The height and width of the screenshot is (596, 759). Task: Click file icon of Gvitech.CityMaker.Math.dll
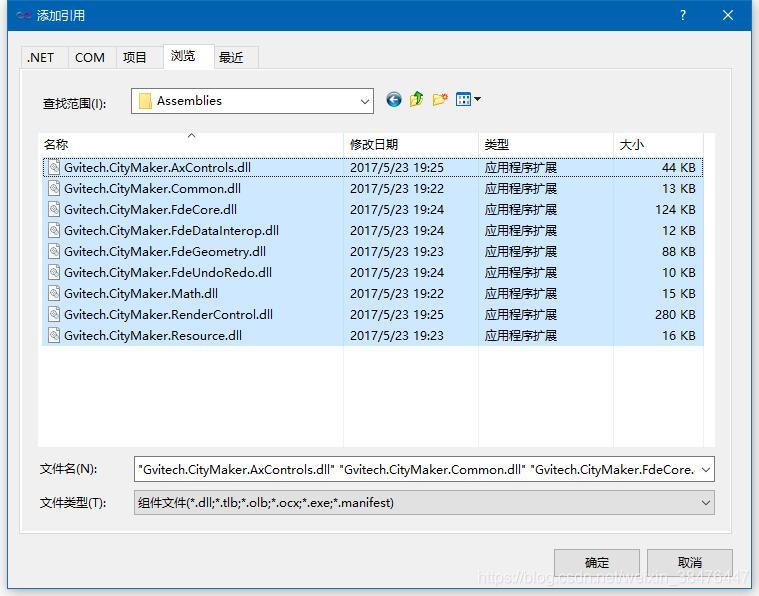54,293
